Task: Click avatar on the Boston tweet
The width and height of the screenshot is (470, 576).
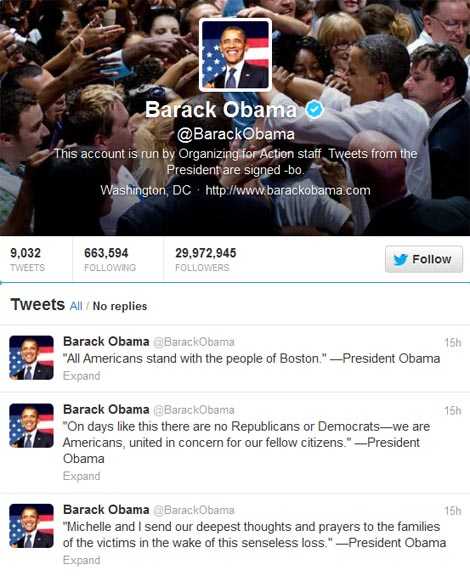Action: [x=32, y=357]
